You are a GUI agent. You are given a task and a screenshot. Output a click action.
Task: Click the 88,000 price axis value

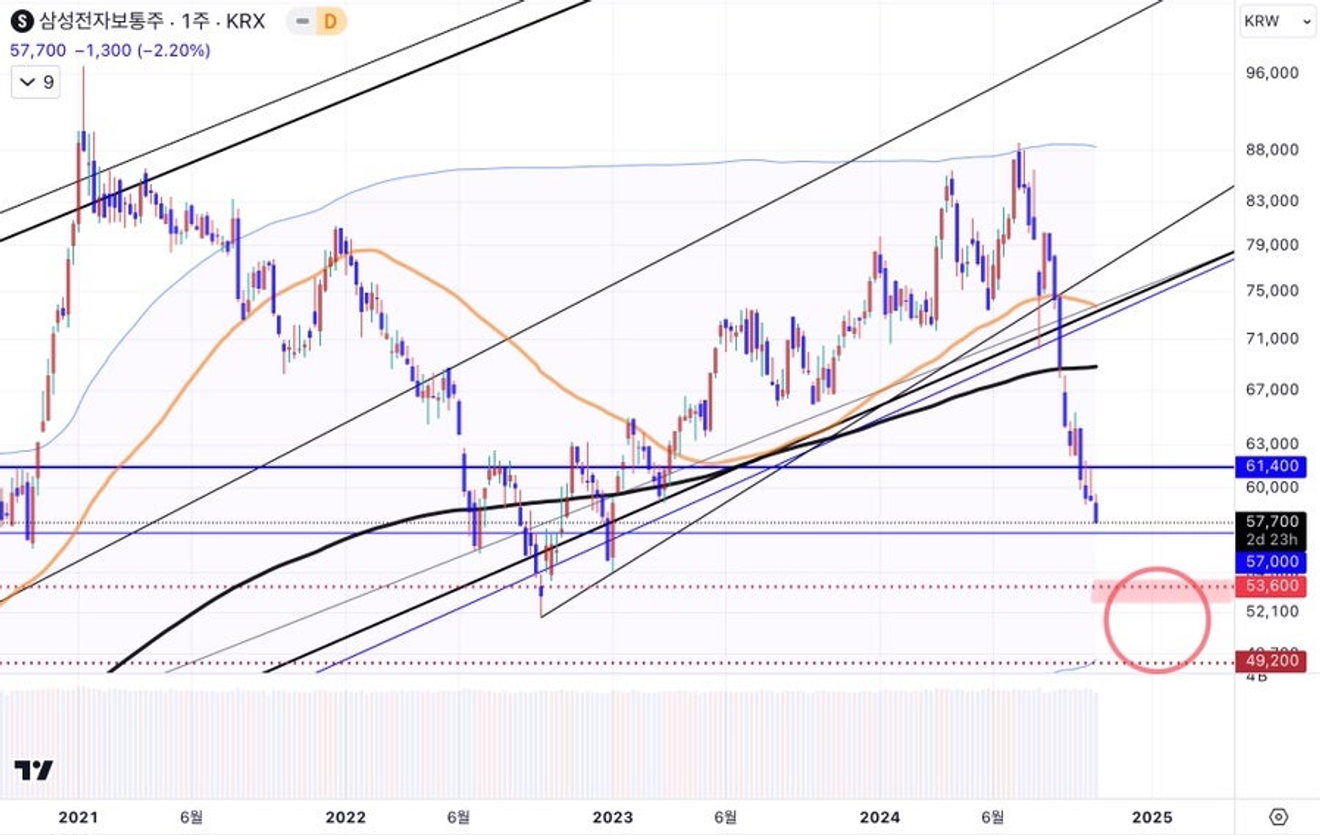point(1270,150)
